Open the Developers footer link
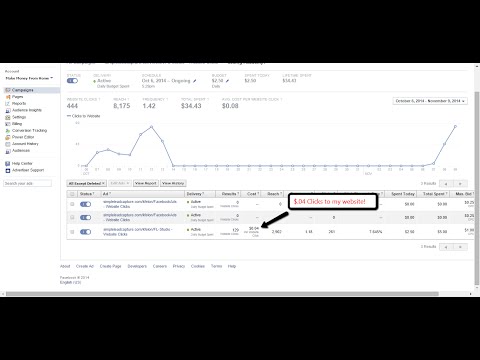This screenshot has width=480, height=360. [137, 266]
